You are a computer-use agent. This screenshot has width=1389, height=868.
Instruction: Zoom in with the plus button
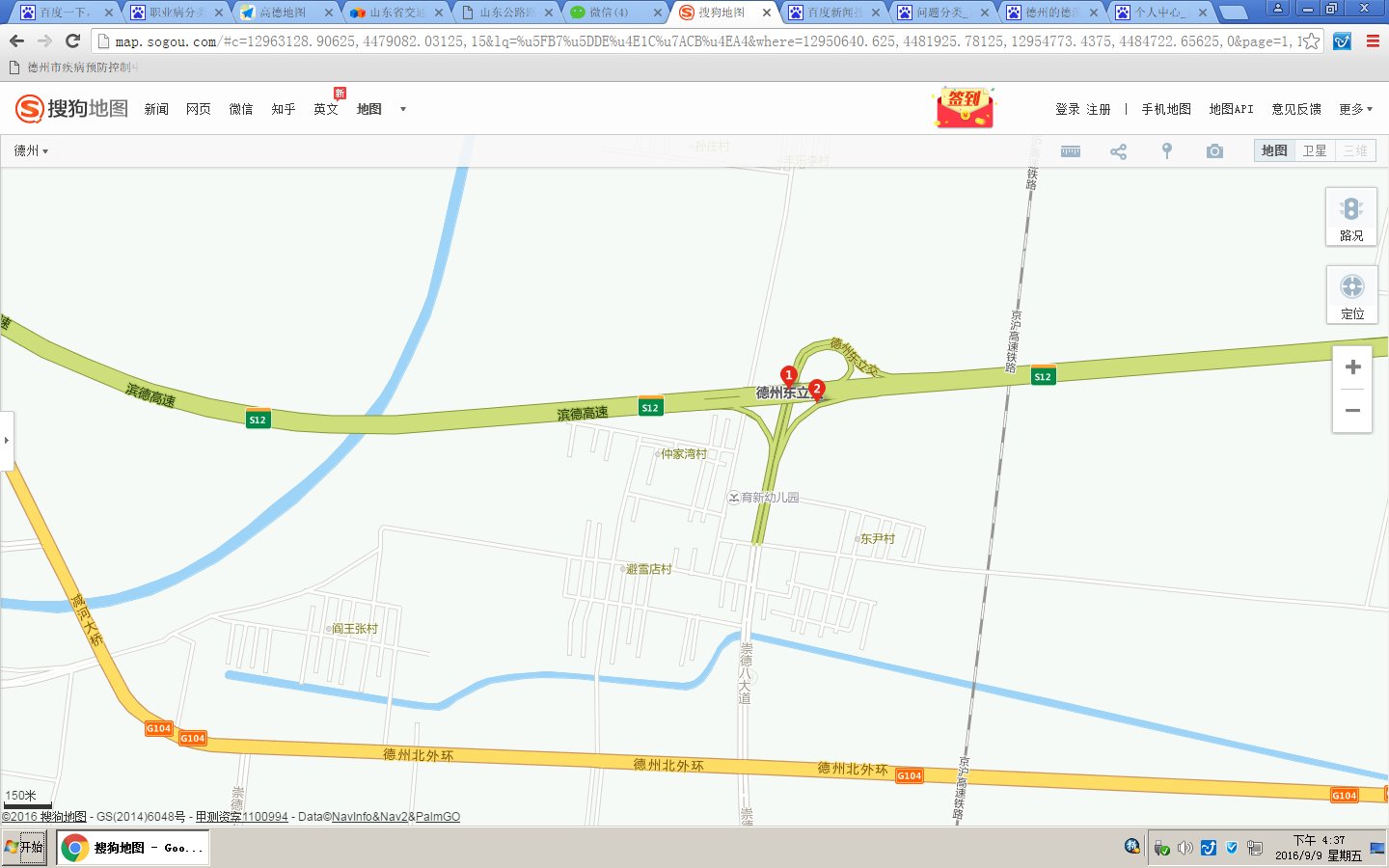pyautogui.click(x=1352, y=367)
